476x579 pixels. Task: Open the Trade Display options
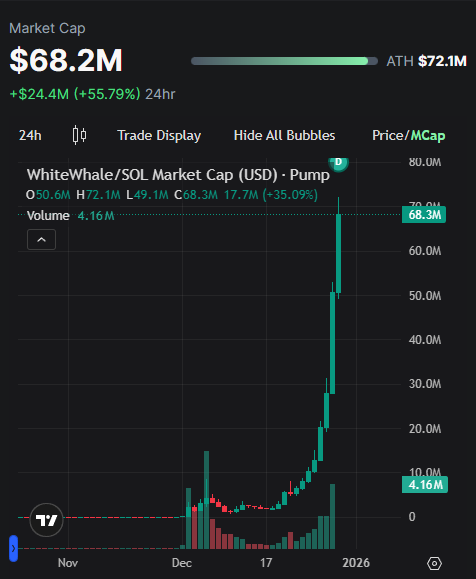(x=159, y=136)
